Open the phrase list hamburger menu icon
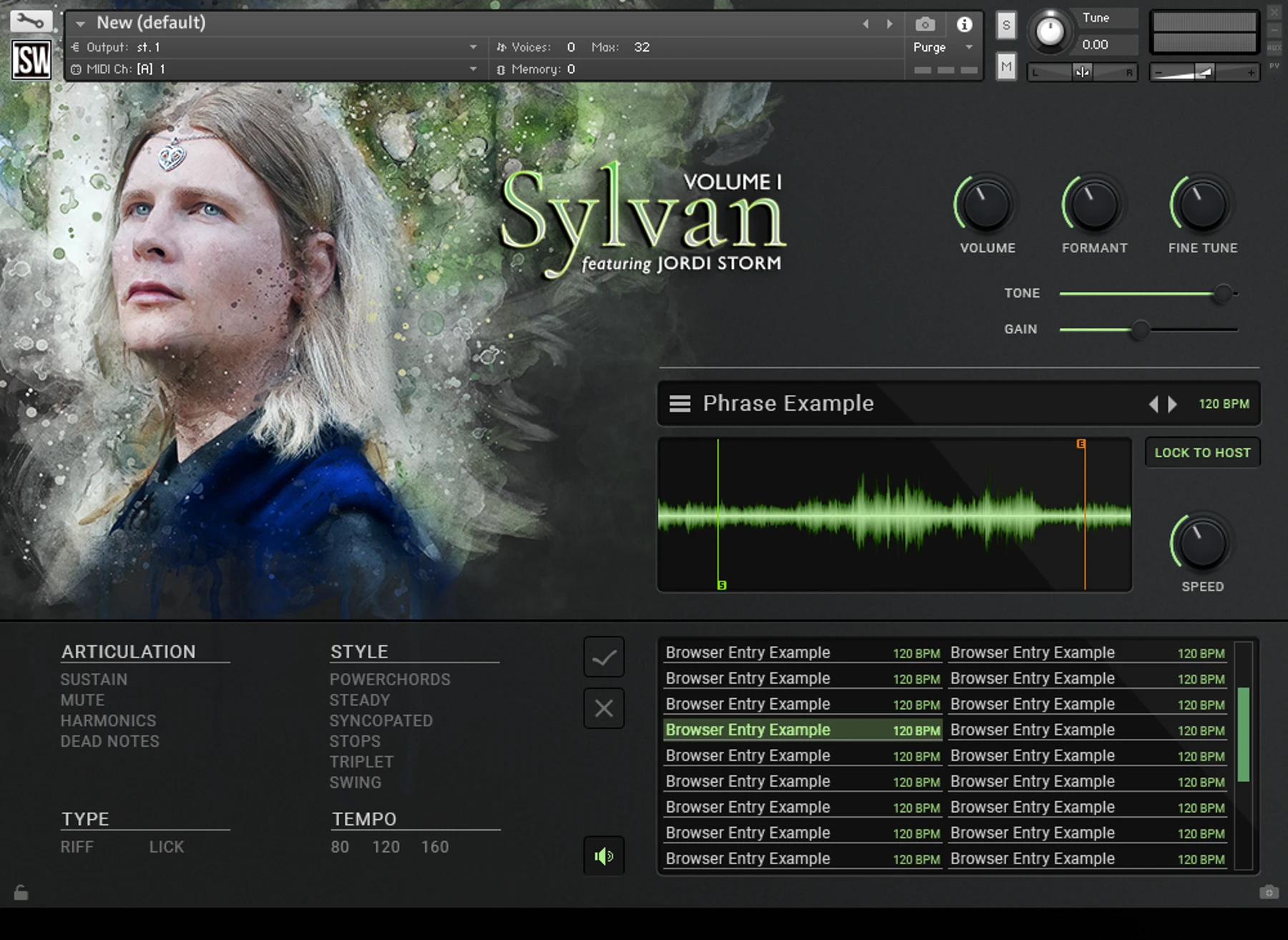The width and height of the screenshot is (1288, 940). pos(680,404)
